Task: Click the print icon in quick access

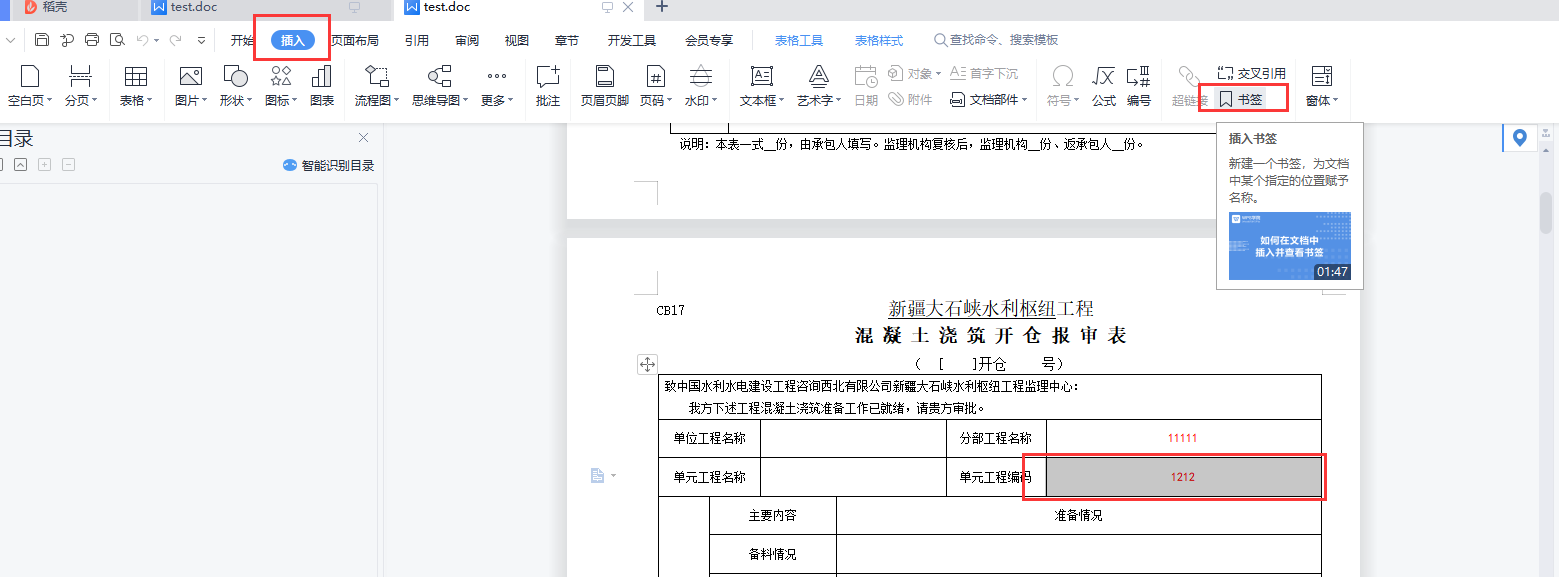Action: point(92,40)
